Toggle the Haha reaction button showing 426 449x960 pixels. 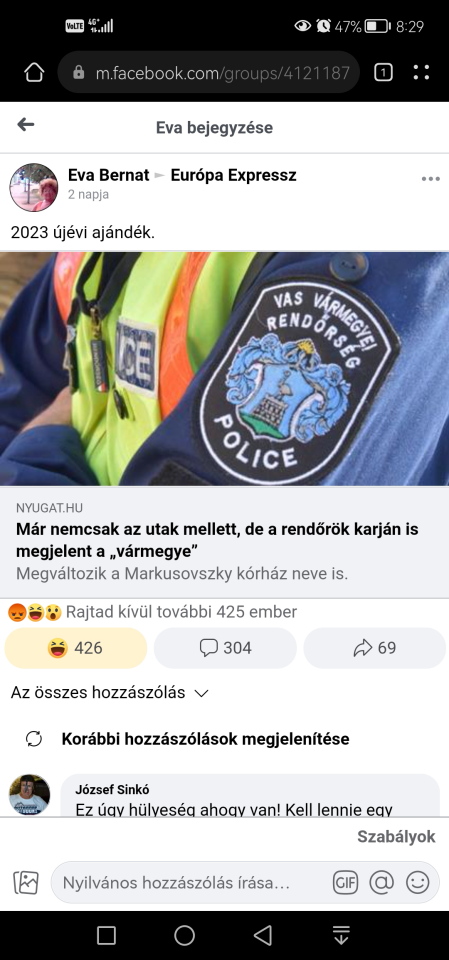pos(76,648)
